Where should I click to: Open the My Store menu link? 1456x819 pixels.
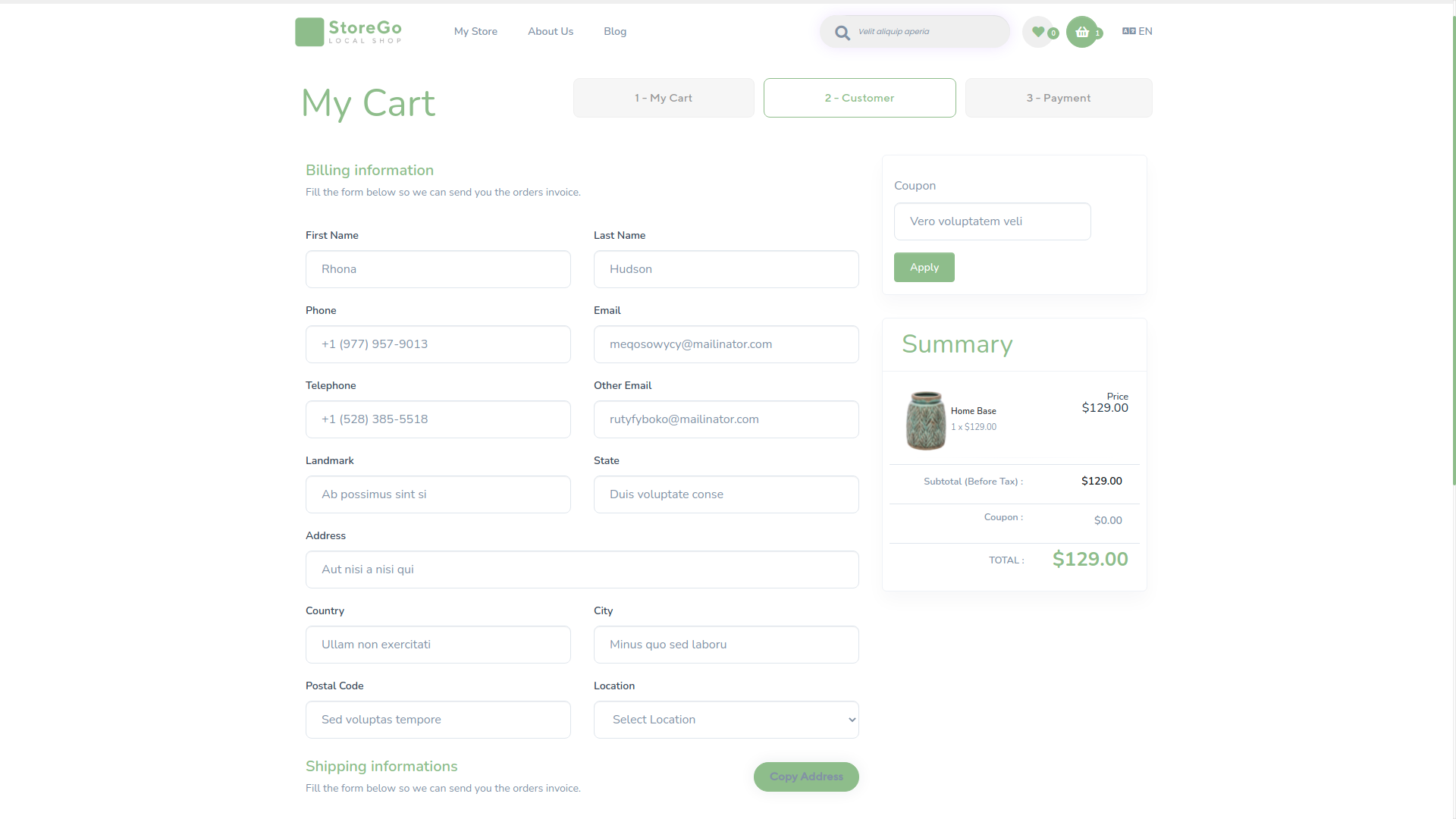(475, 31)
